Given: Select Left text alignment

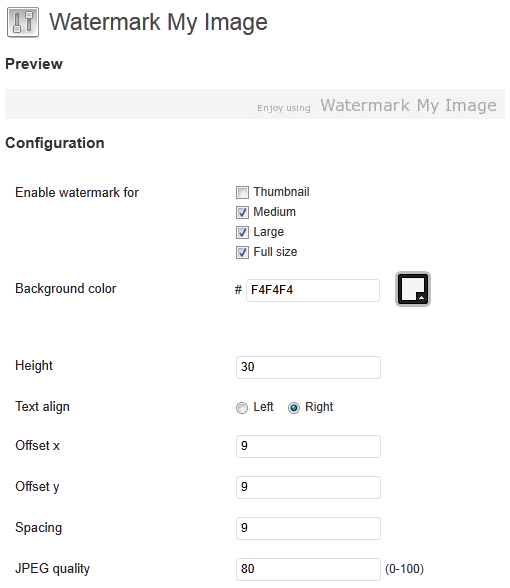Looking at the screenshot, I should point(242,408).
